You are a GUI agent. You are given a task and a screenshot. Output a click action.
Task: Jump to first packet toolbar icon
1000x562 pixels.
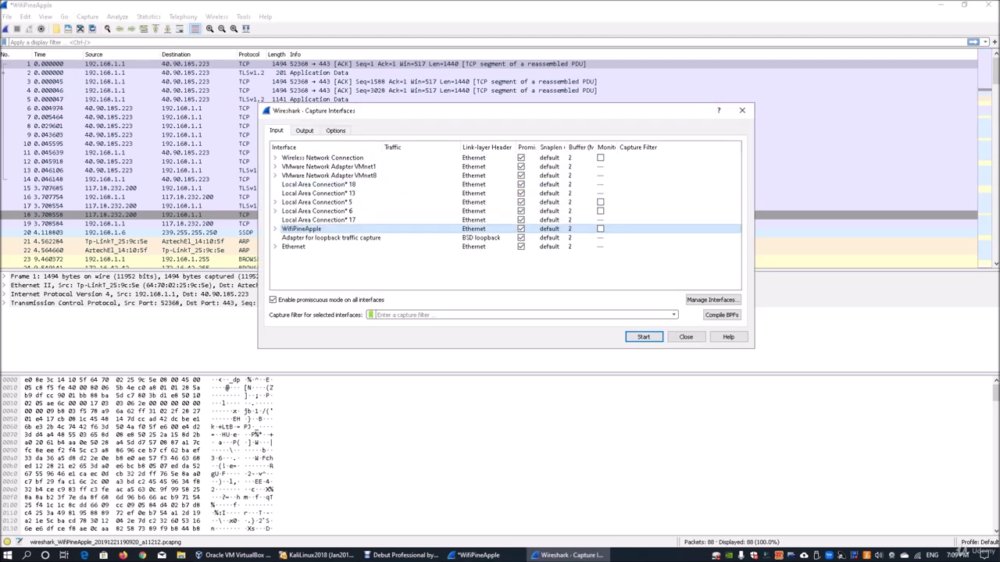coord(156,29)
